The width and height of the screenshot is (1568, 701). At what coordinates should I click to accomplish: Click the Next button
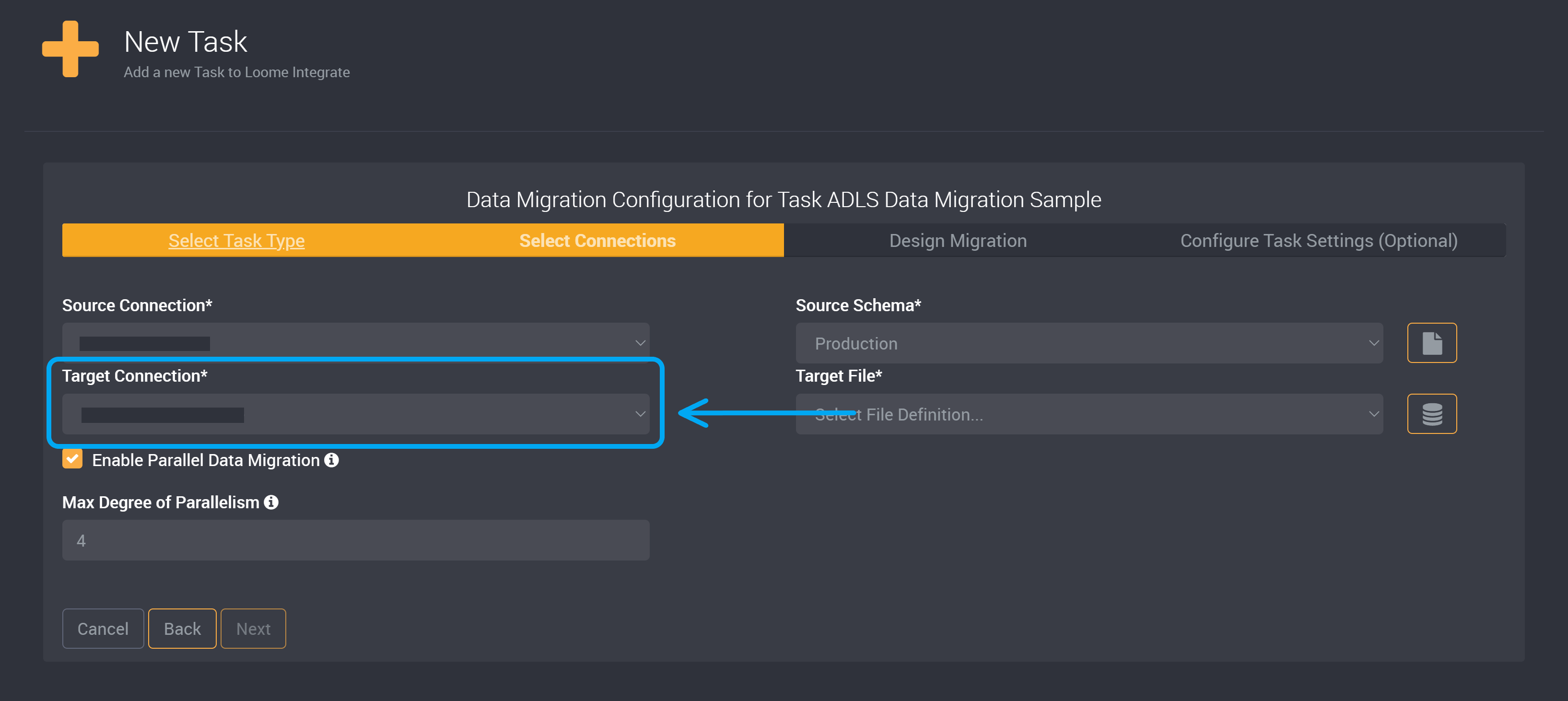(253, 629)
